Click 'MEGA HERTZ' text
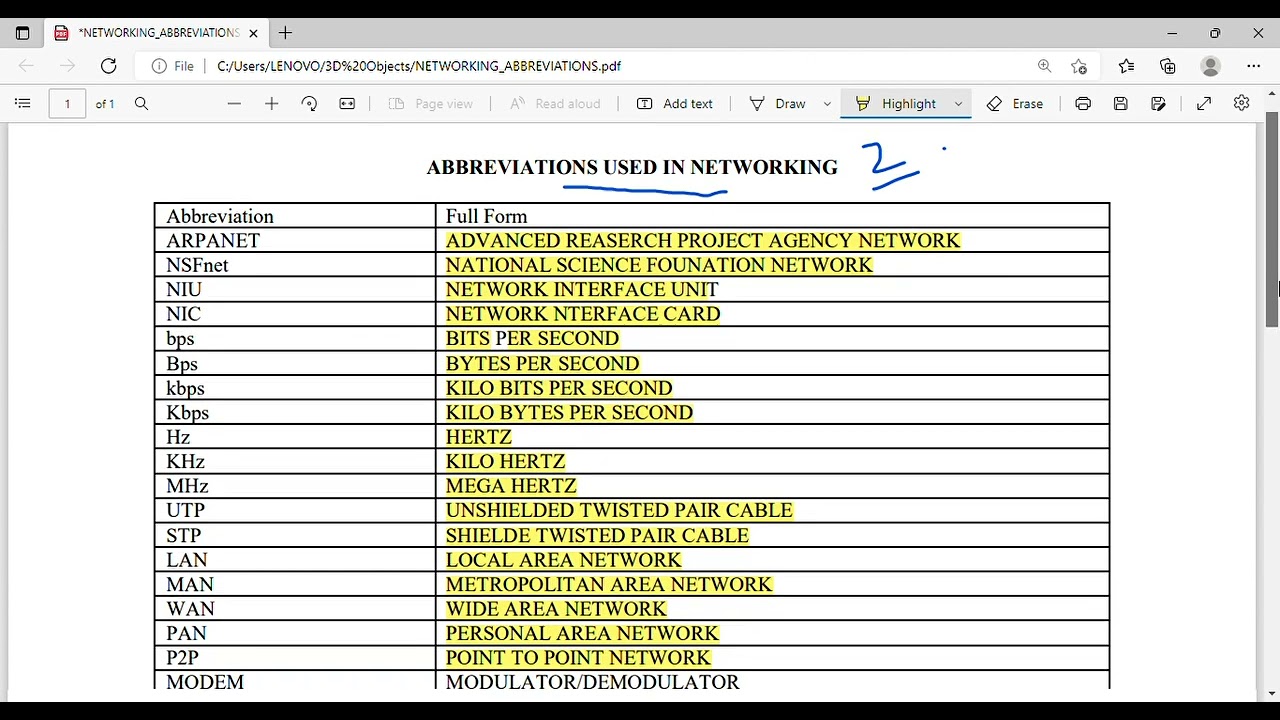The width and height of the screenshot is (1280, 720). point(511,486)
